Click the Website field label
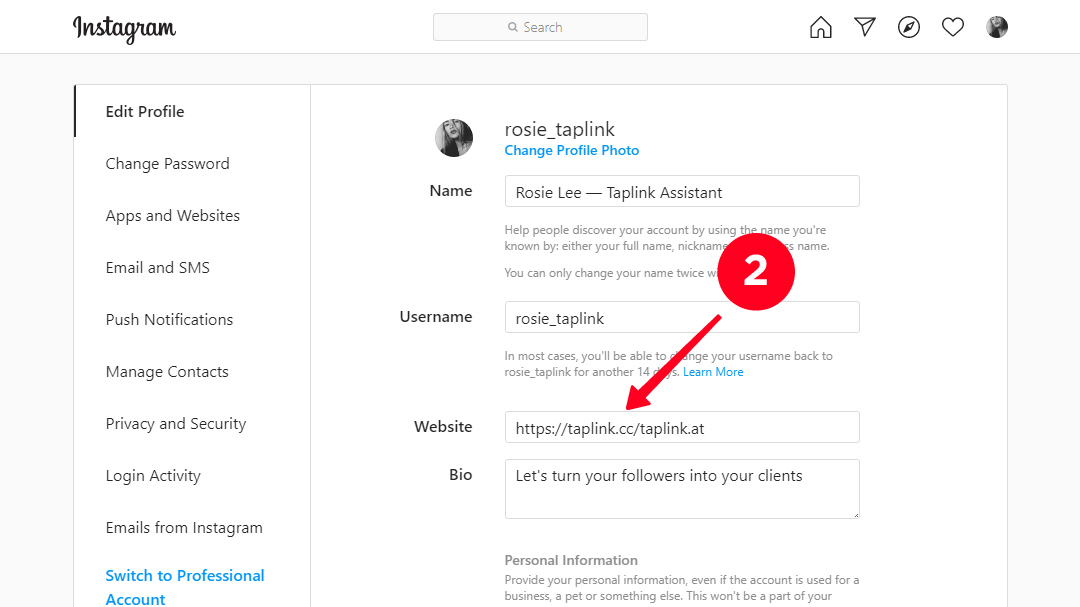The image size is (1080, 607). pyautogui.click(x=443, y=427)
